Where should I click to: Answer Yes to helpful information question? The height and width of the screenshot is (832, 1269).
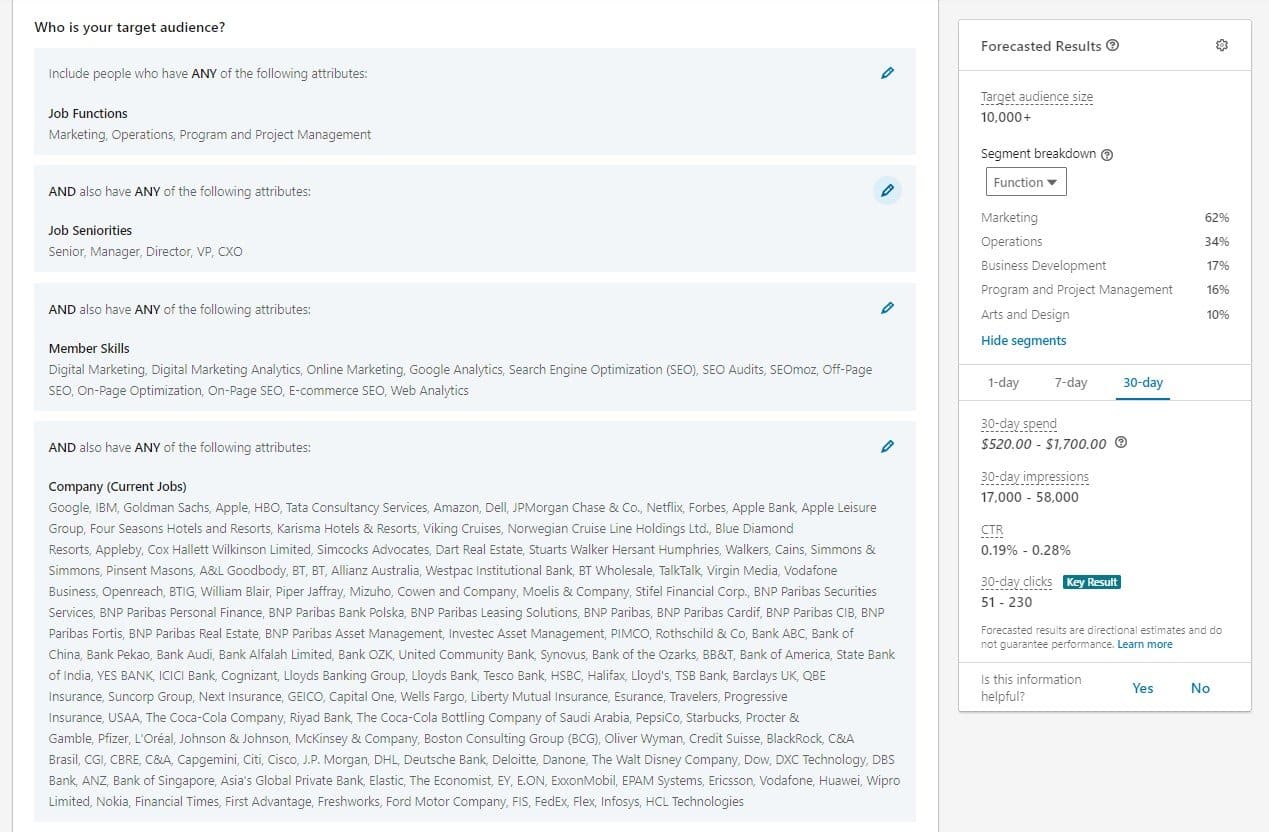[1142, 688]
